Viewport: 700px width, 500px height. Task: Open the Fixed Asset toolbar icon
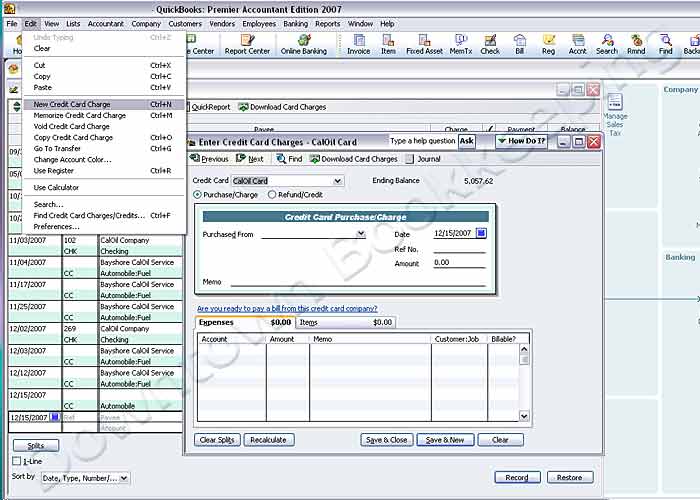pyautogui.click(x=424, y=44)
